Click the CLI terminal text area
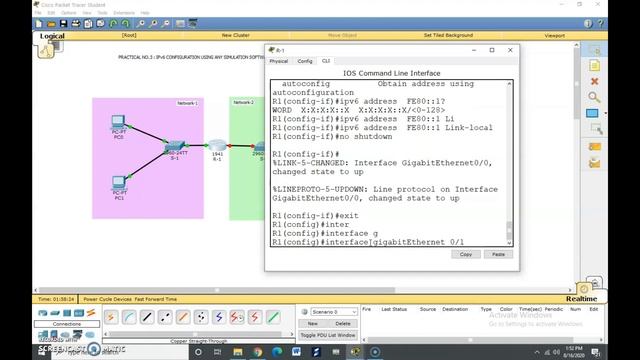 (x=389, y=163)
